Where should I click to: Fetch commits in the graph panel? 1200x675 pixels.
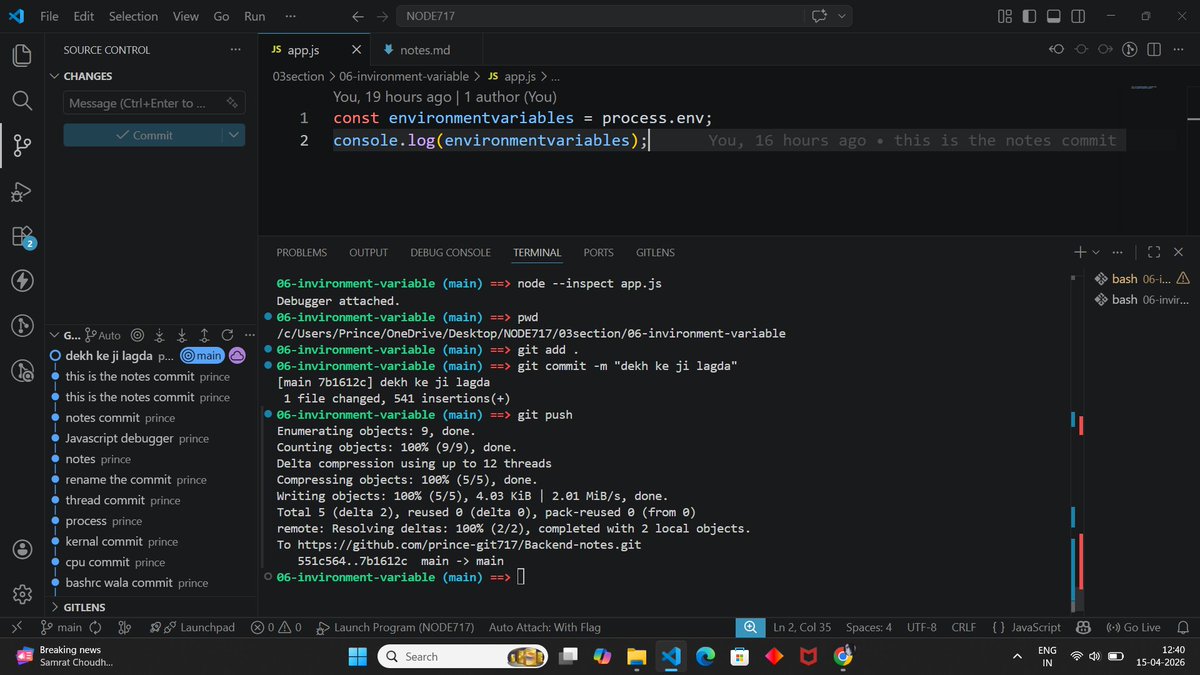coord(160,335)
